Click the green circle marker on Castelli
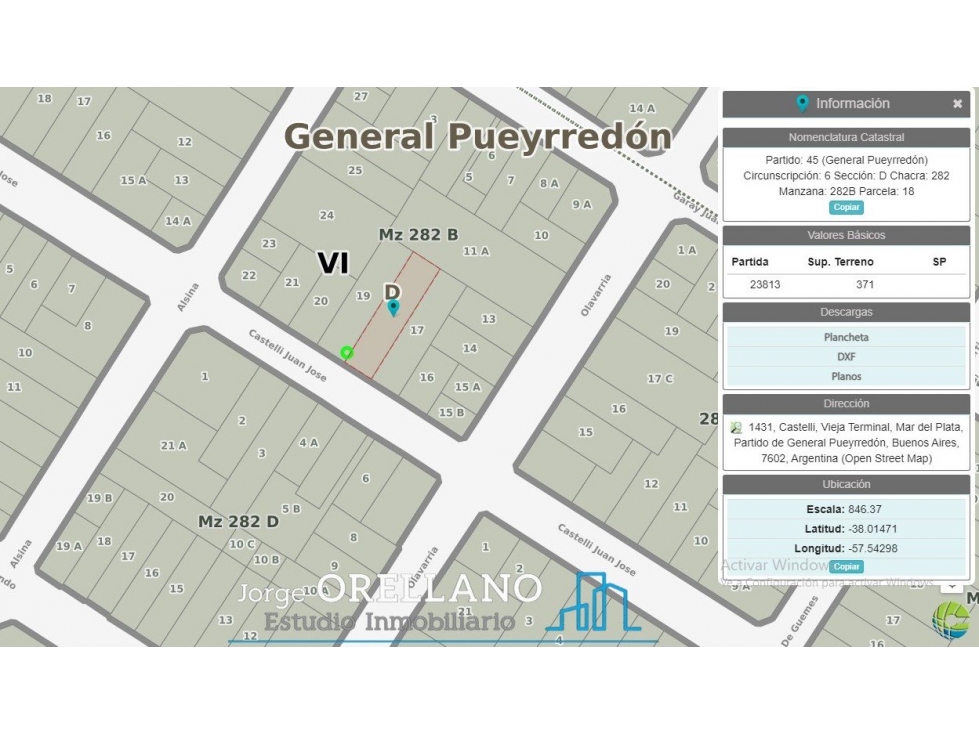Screen dimensions: 979x734 pos(347,353)
